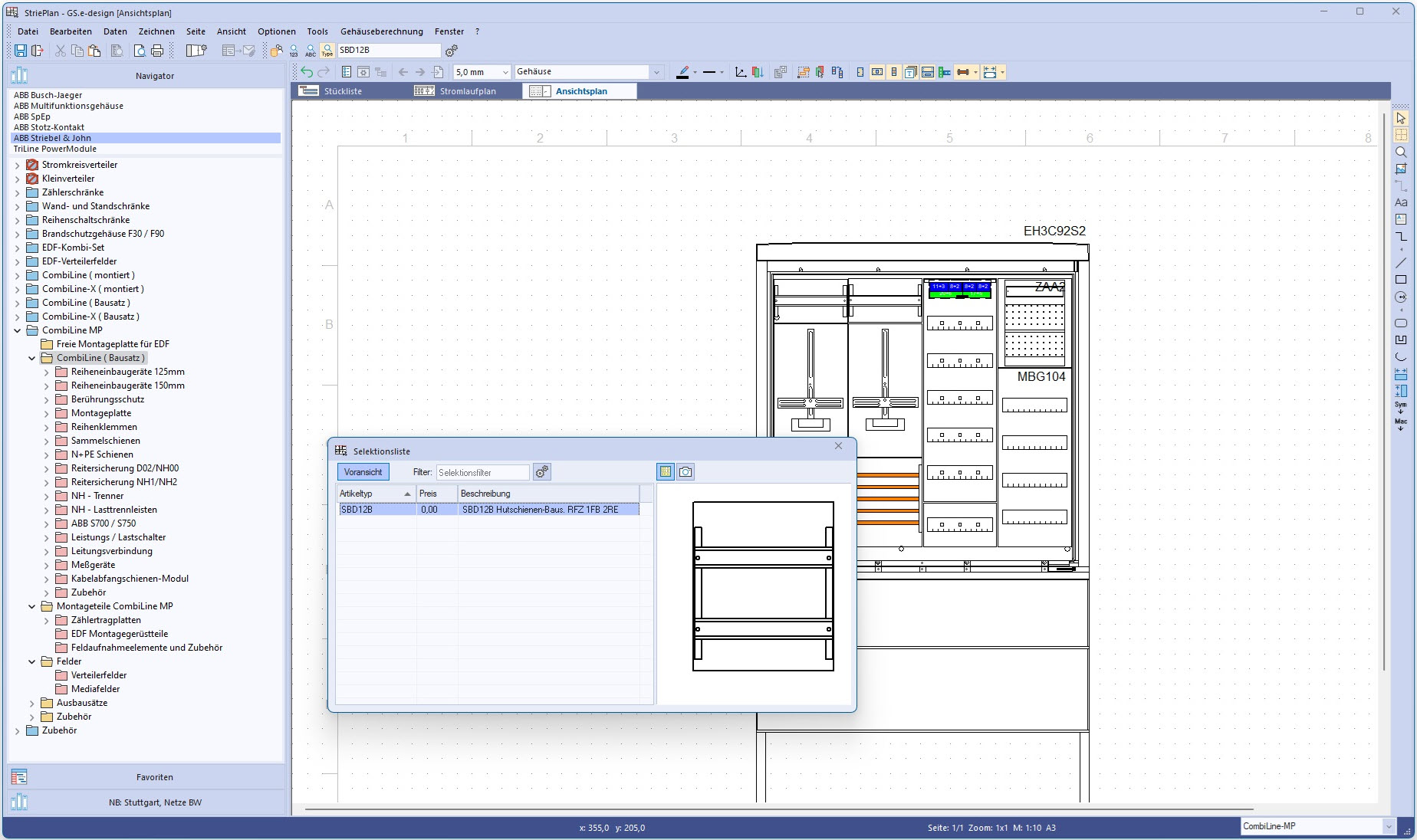Open the Datei menu

point(28,31)
